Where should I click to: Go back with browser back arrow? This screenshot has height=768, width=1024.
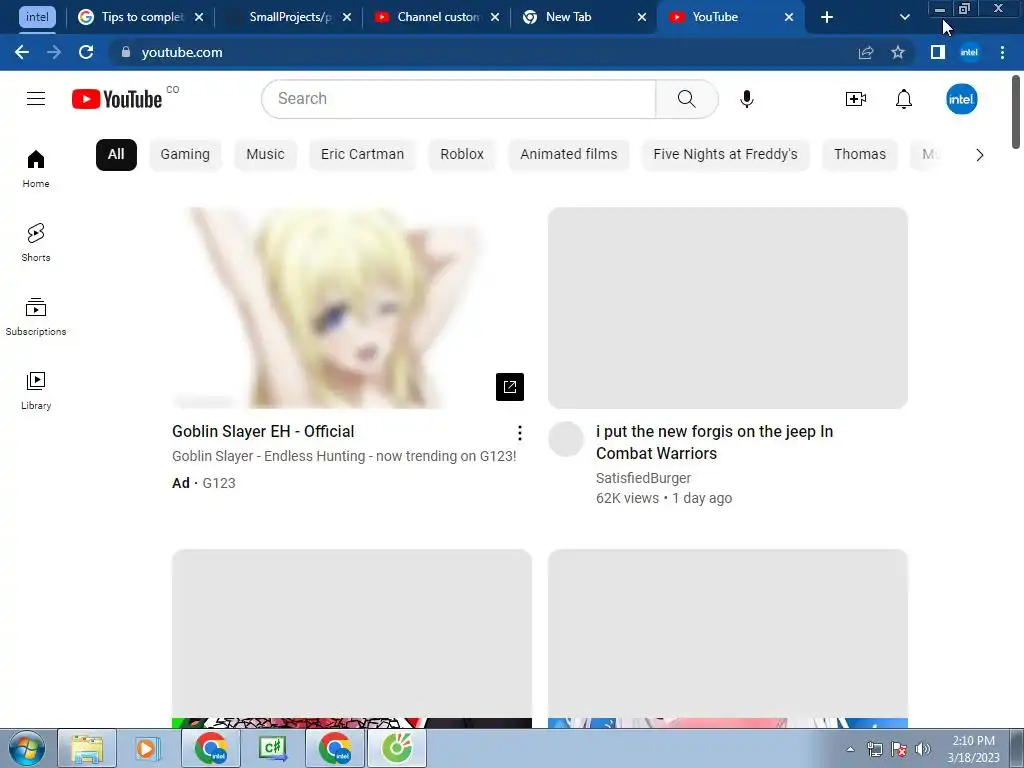coord(22,52)
